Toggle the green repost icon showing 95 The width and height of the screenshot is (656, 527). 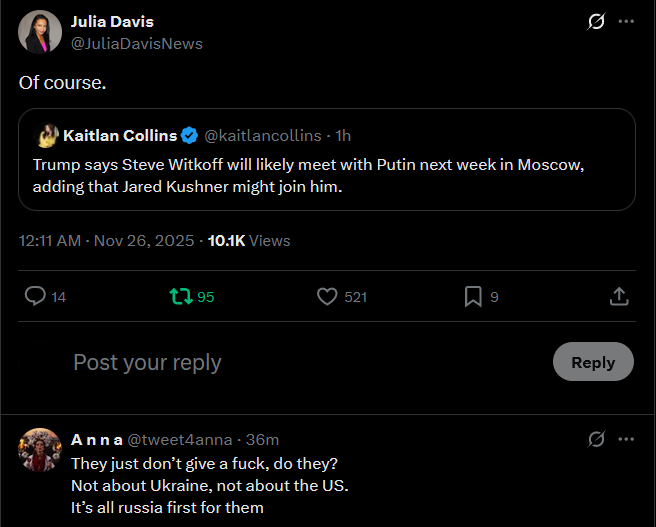pyautogui.click(x=181, y=297)
